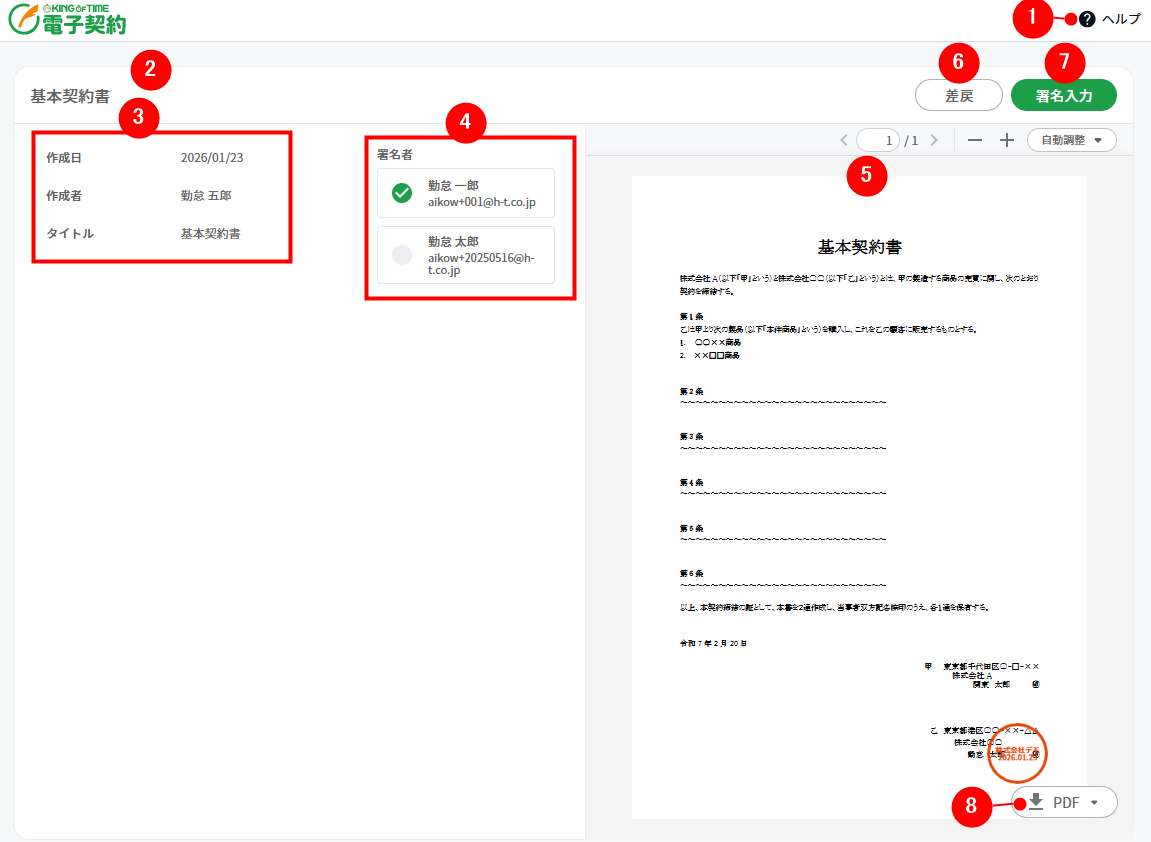Zoom in using the plus icon

(x=1006, y=140)
